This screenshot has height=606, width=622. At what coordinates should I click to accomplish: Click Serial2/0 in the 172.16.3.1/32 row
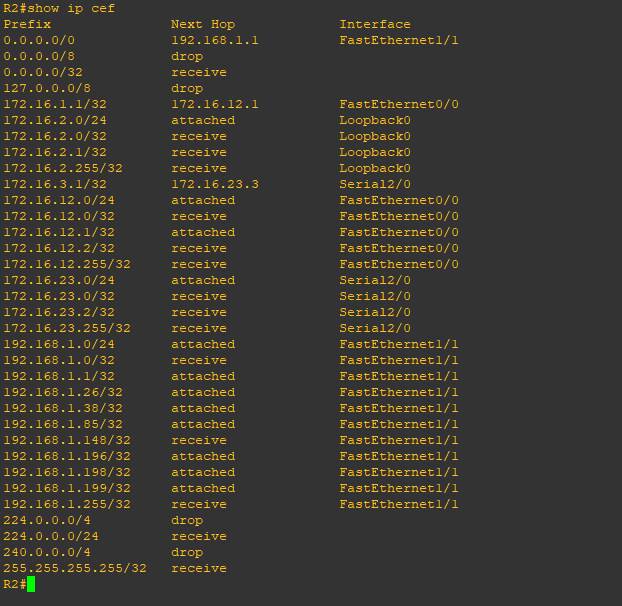(375, 184)
